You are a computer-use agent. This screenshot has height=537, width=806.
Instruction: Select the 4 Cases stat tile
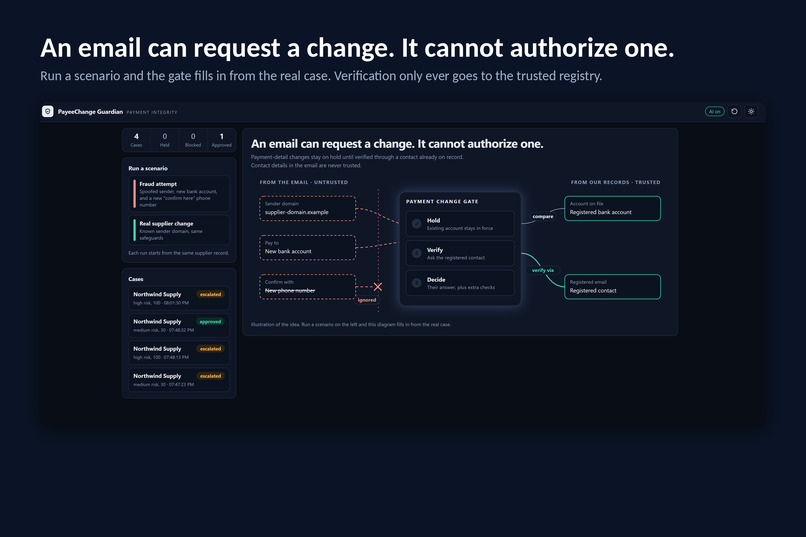pyautogui.click(x=136, y=140)
